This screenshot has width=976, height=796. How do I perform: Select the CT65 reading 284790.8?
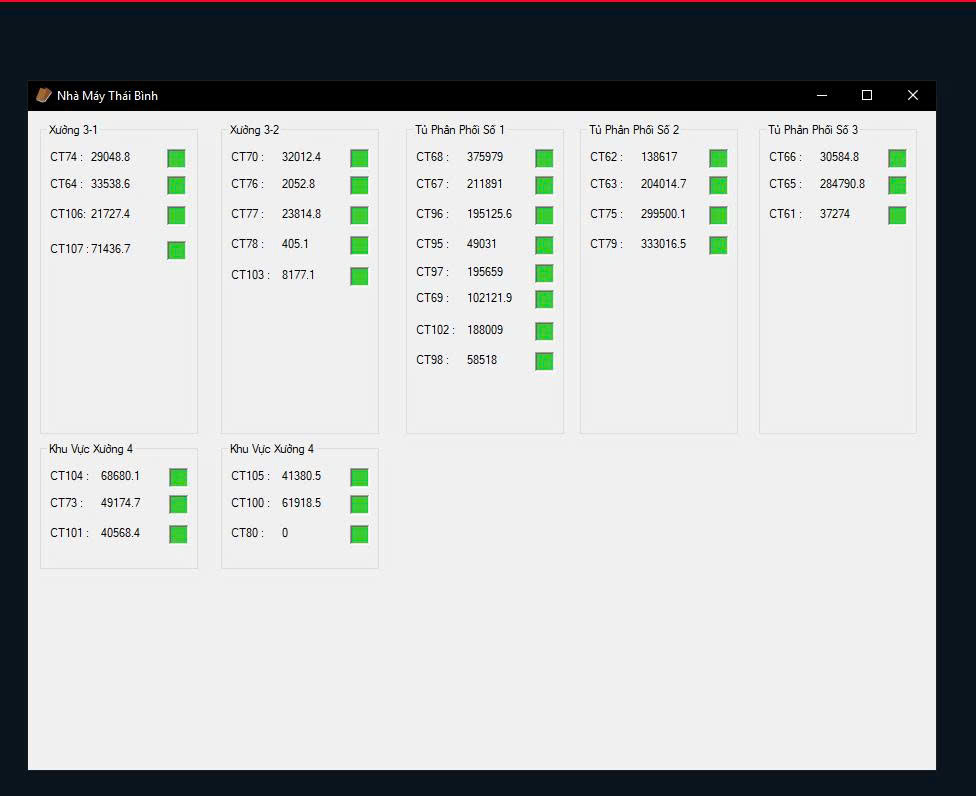pos(842,184)
